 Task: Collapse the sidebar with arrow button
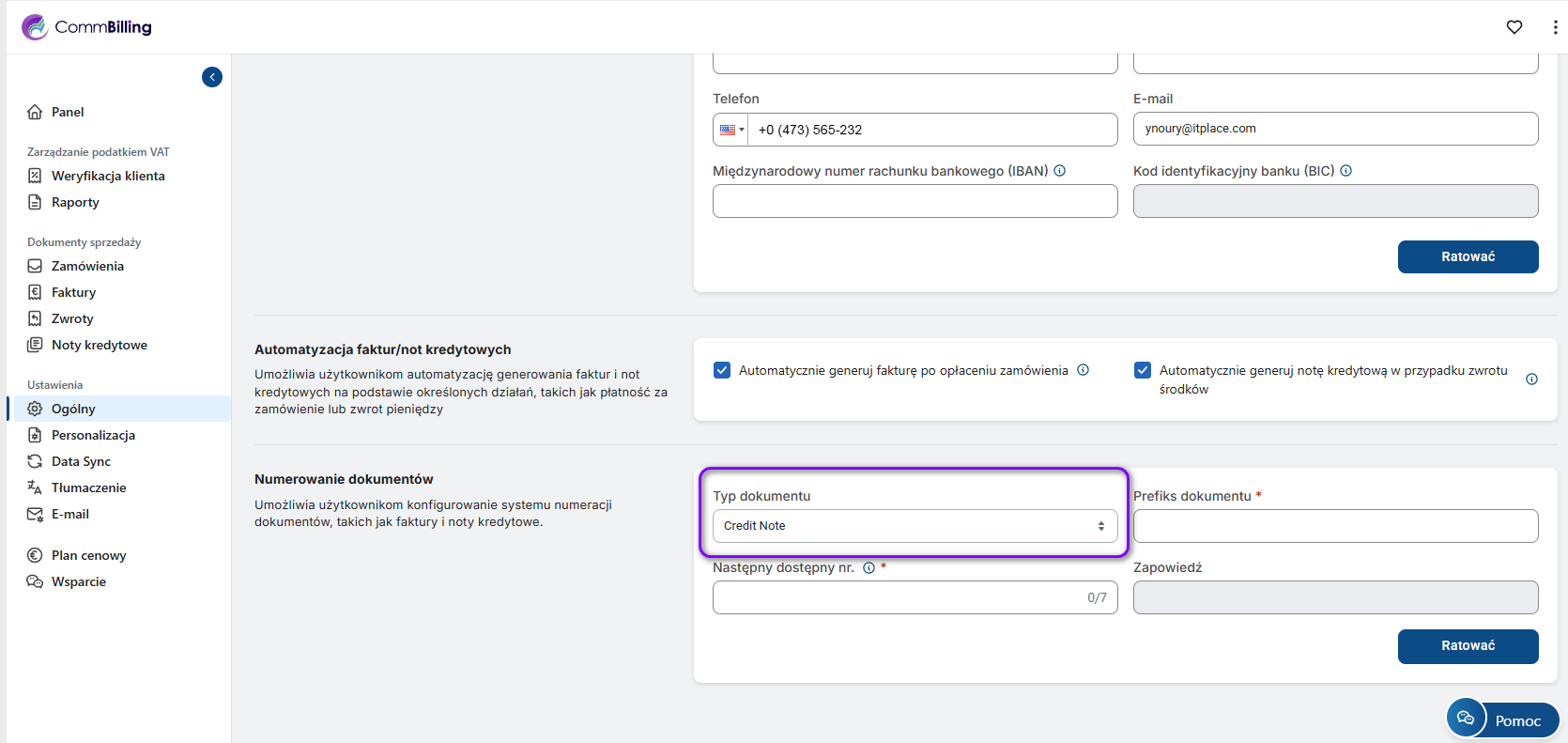[212, 77]
